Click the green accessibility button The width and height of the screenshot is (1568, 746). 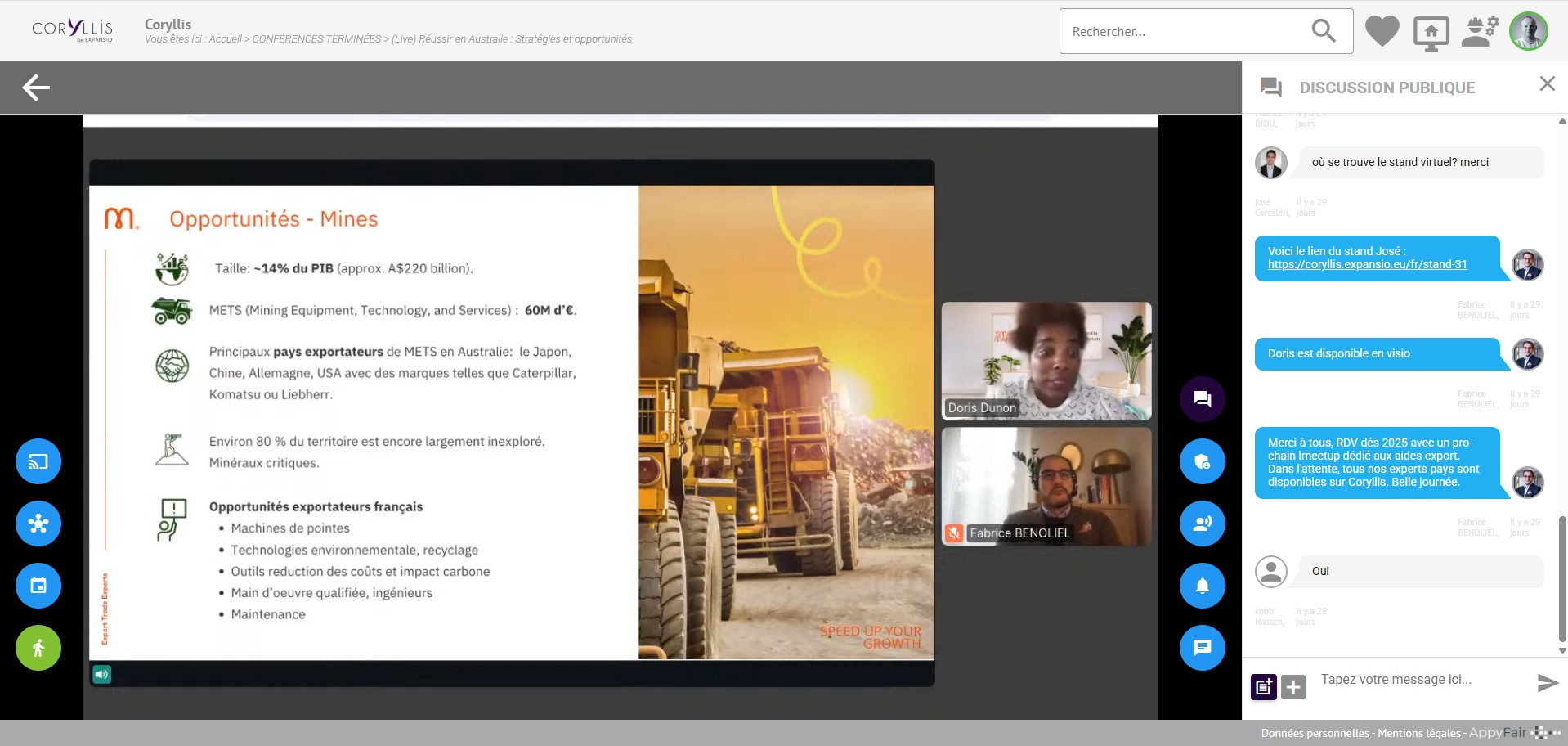tap(38, 648)
